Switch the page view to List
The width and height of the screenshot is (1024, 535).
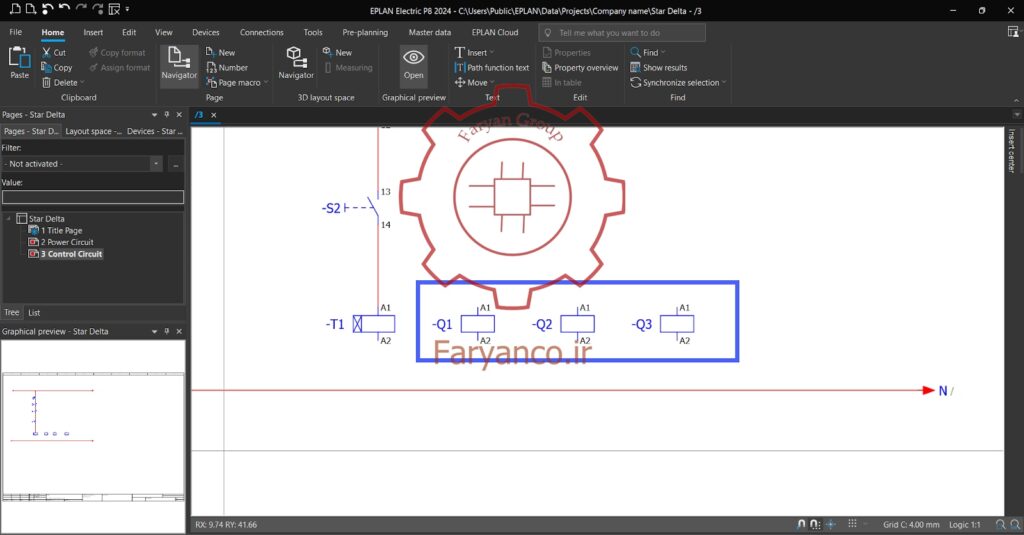pos(34,313)
